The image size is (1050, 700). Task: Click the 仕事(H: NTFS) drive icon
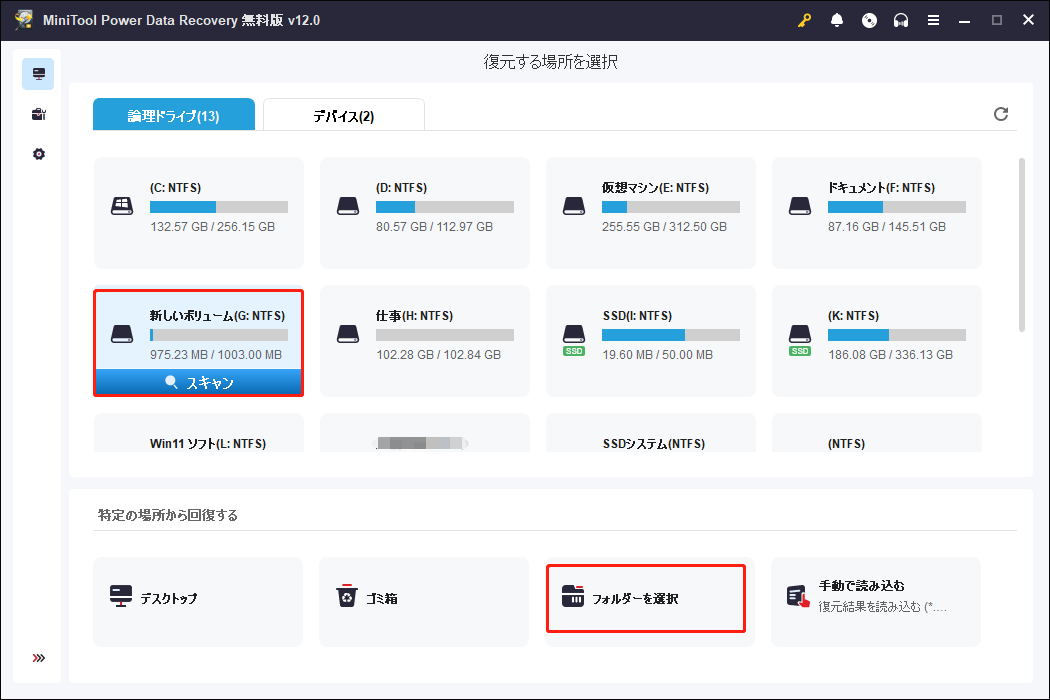click(x=348, y=334)
